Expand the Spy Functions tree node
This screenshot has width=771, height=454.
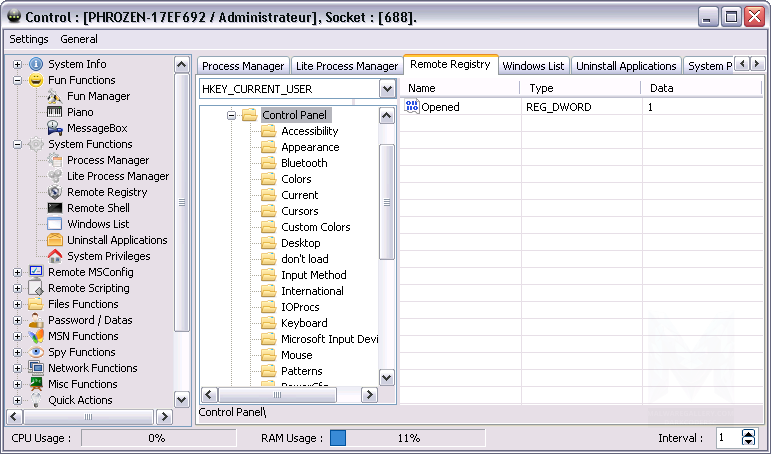point(17,352)
